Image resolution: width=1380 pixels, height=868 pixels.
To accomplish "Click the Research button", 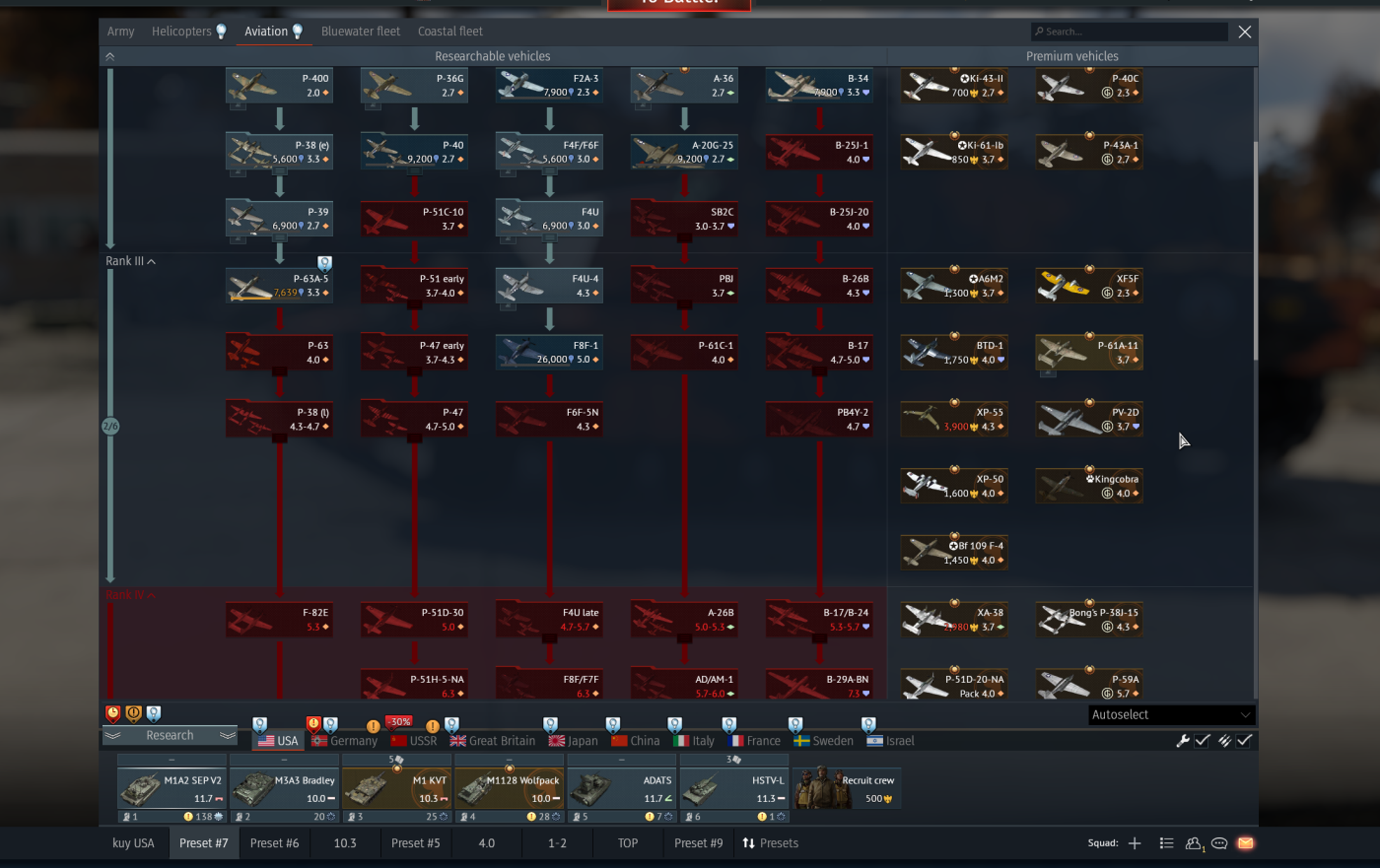I will [170, 736].
